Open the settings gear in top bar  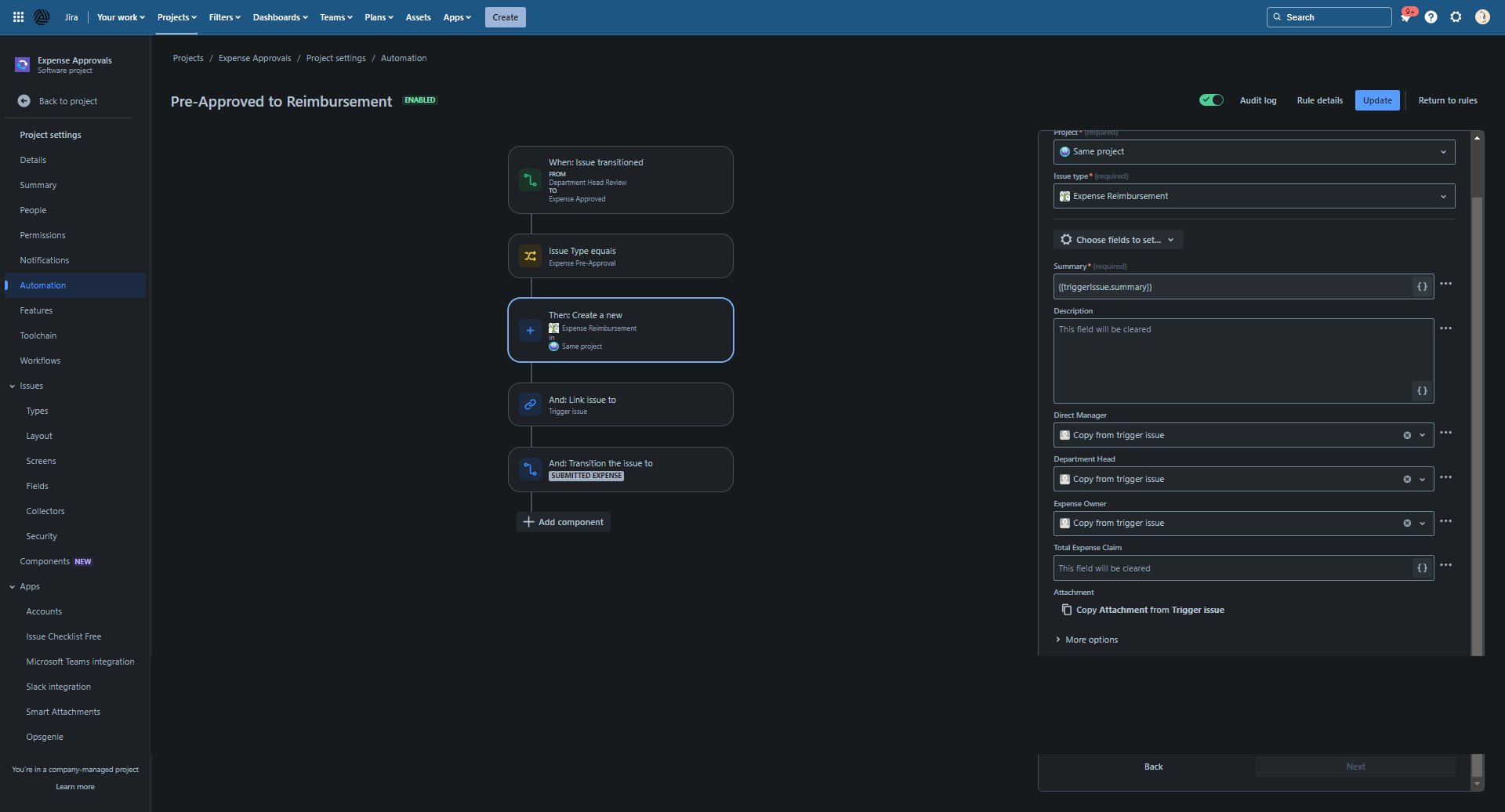(x=1456, y=17)
